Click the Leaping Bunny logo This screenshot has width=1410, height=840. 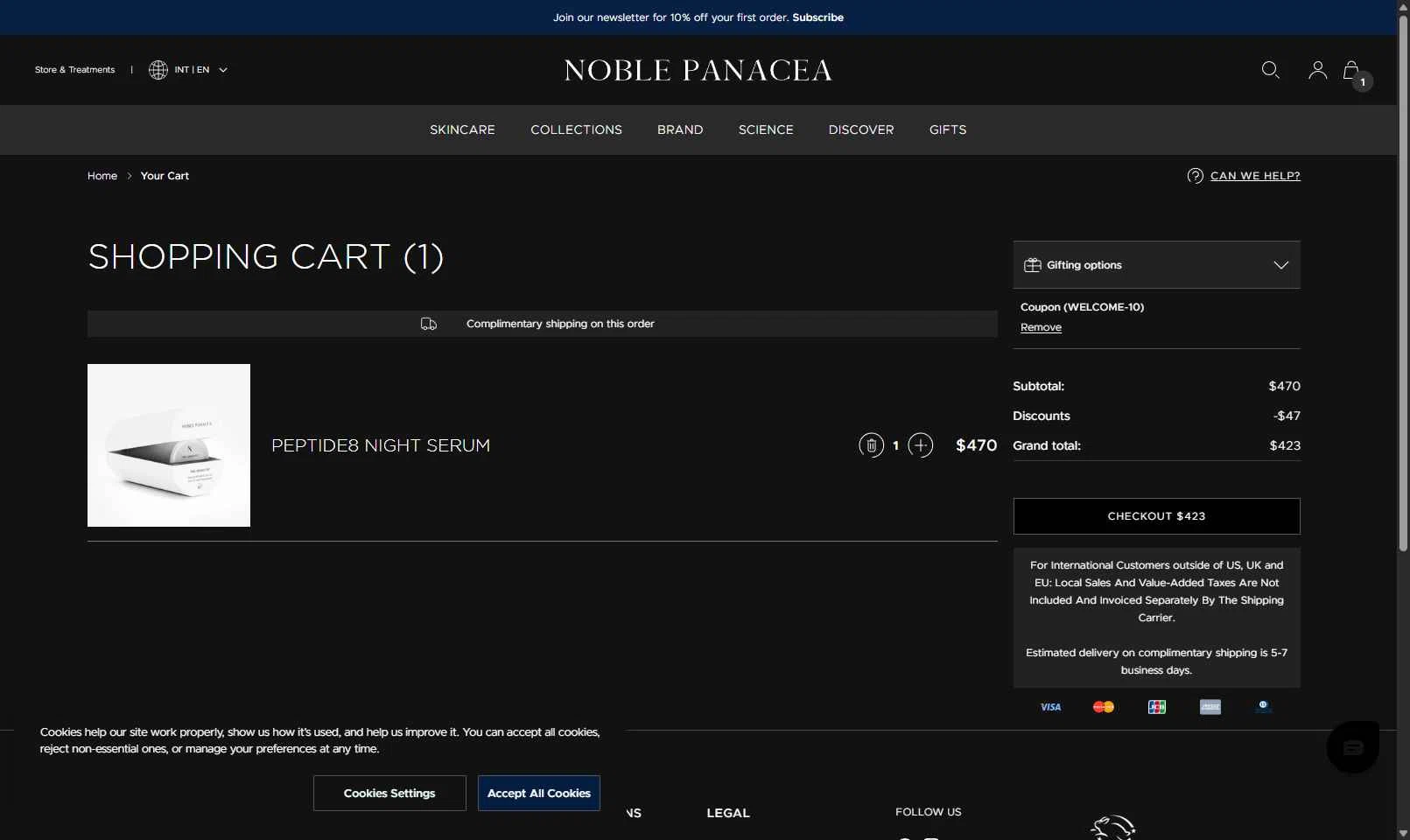pos(1113,828)
